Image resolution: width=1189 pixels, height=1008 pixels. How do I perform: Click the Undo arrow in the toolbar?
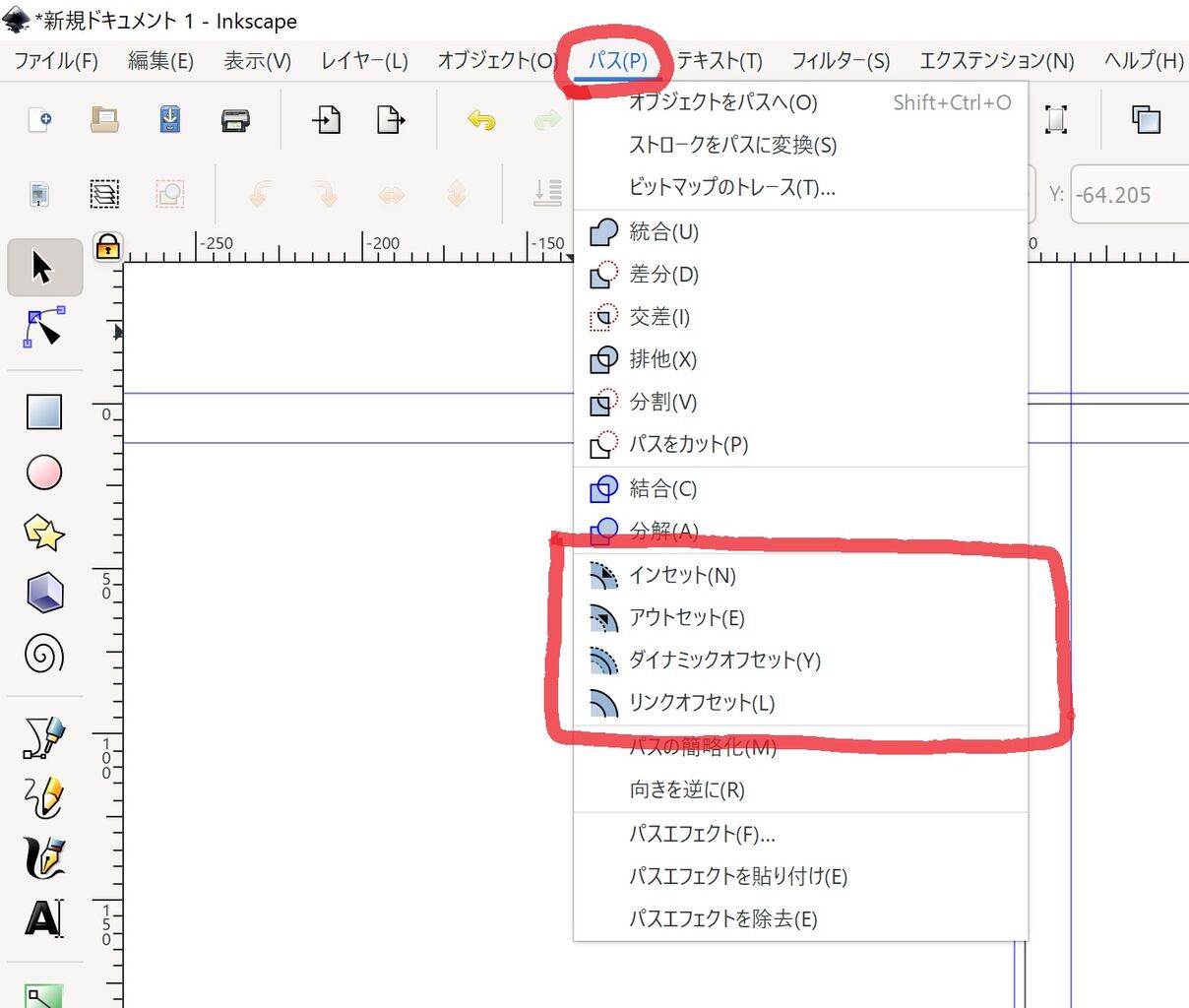[x=481, y=119]
